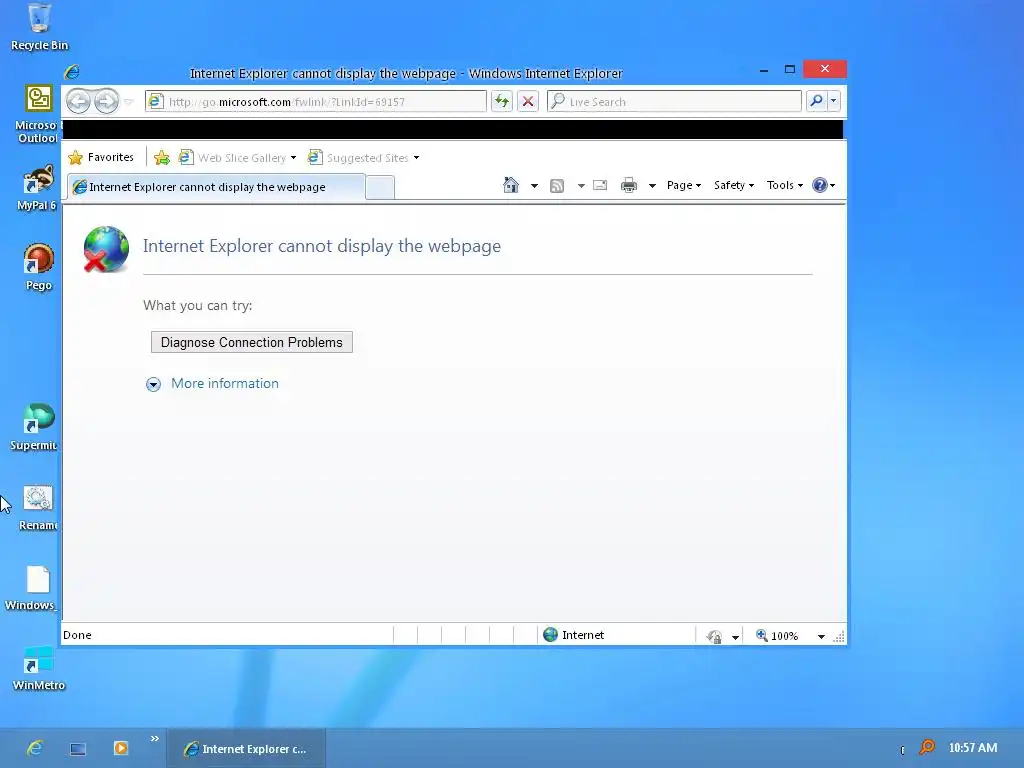
Task: Select the Supermium desktop shortcut
Action: [x=35, y=426]
